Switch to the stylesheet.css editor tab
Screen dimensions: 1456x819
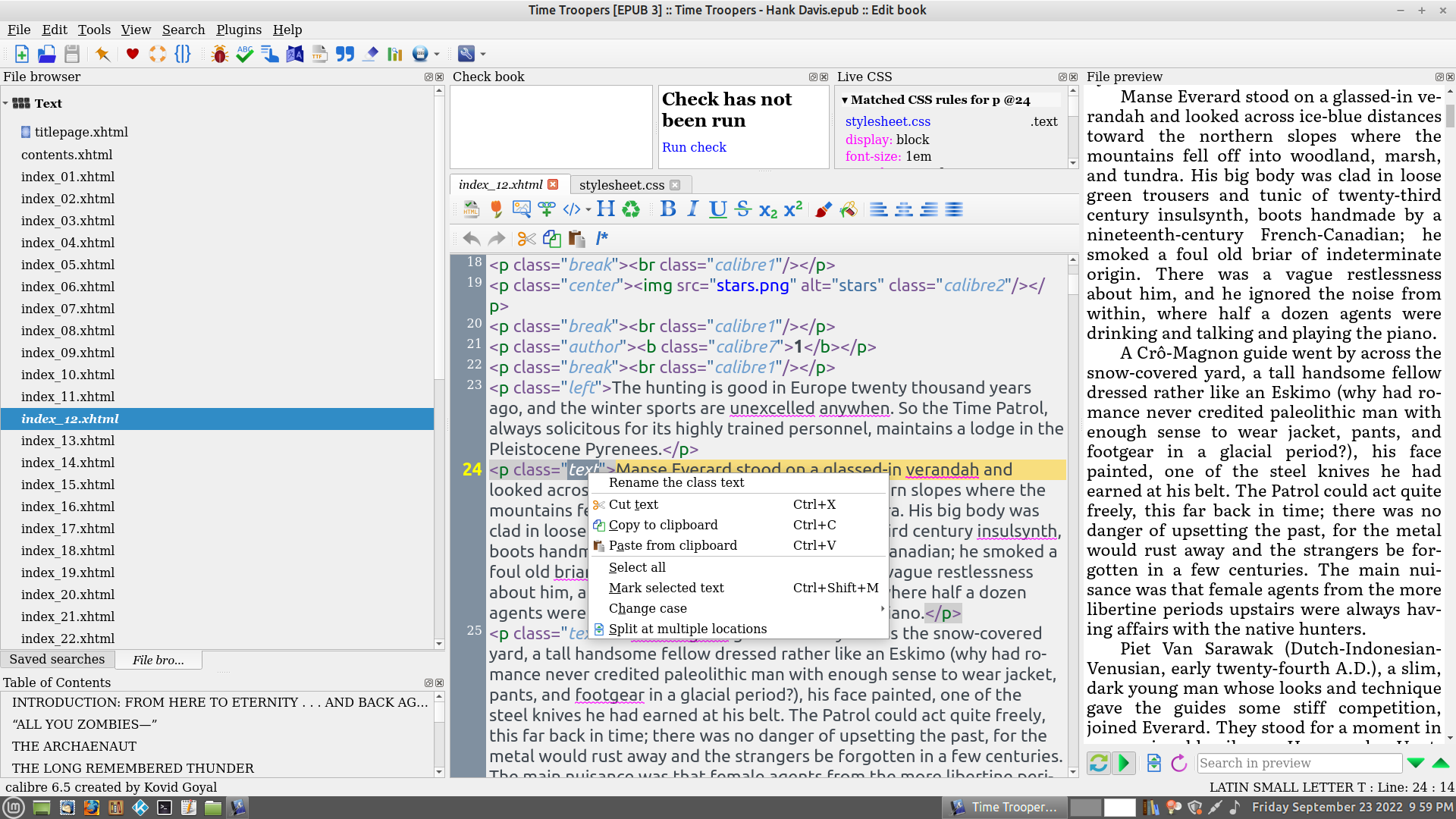click(x=622, y=185)
